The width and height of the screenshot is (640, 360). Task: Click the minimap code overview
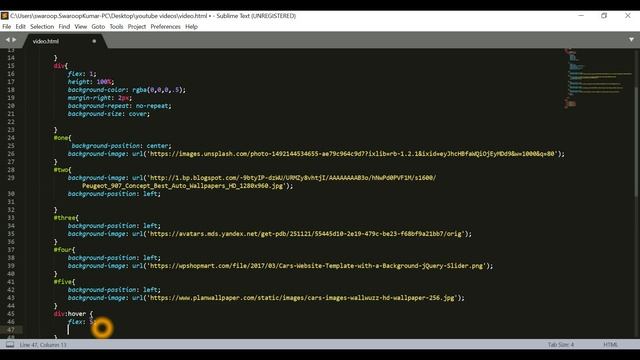pos(598,78)
